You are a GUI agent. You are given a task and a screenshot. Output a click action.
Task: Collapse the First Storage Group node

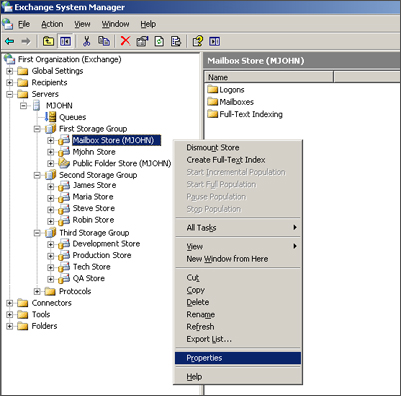tap(37, 129)
